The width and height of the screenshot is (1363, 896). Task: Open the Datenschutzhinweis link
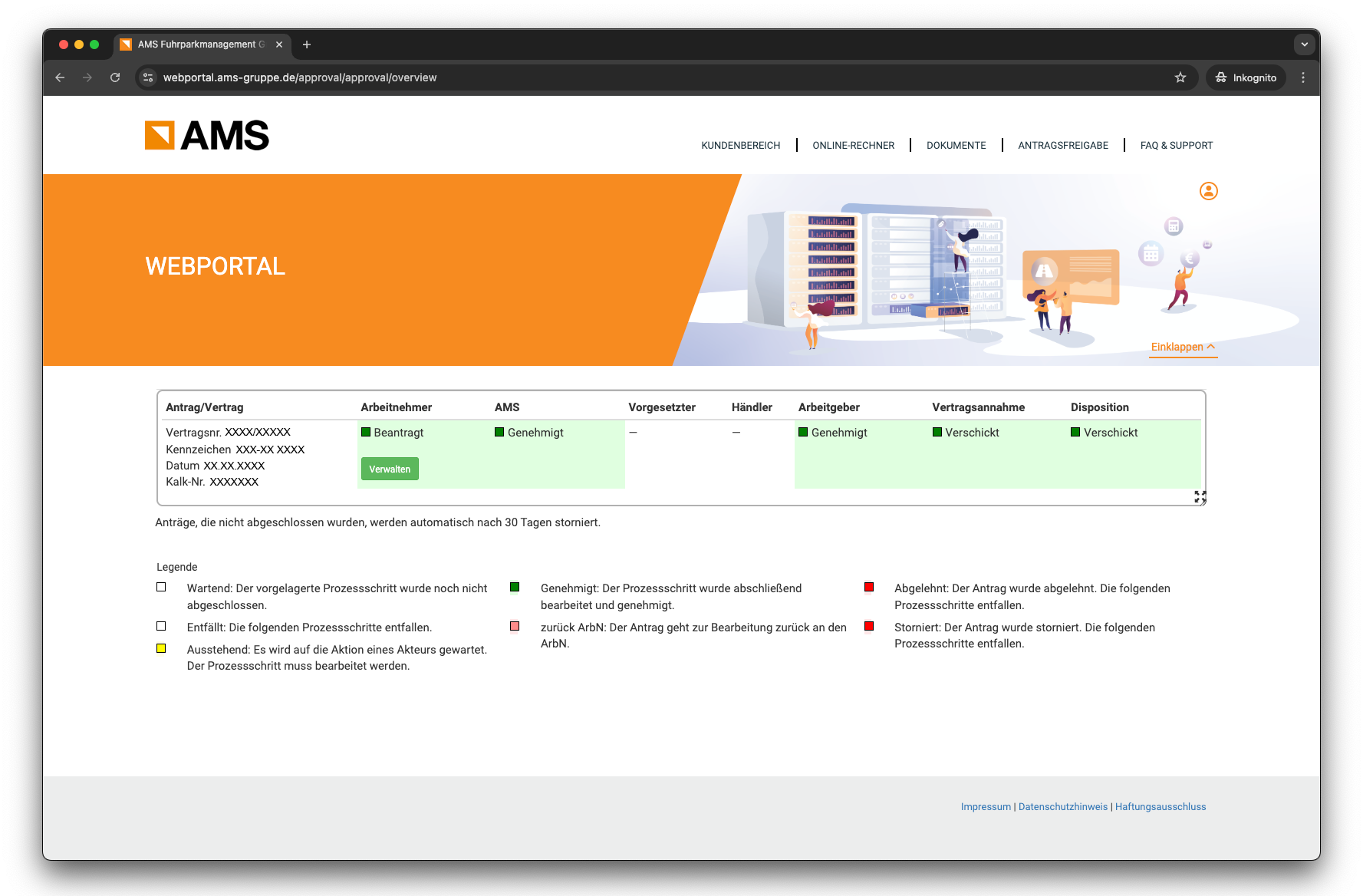(x=1062, y=807)
